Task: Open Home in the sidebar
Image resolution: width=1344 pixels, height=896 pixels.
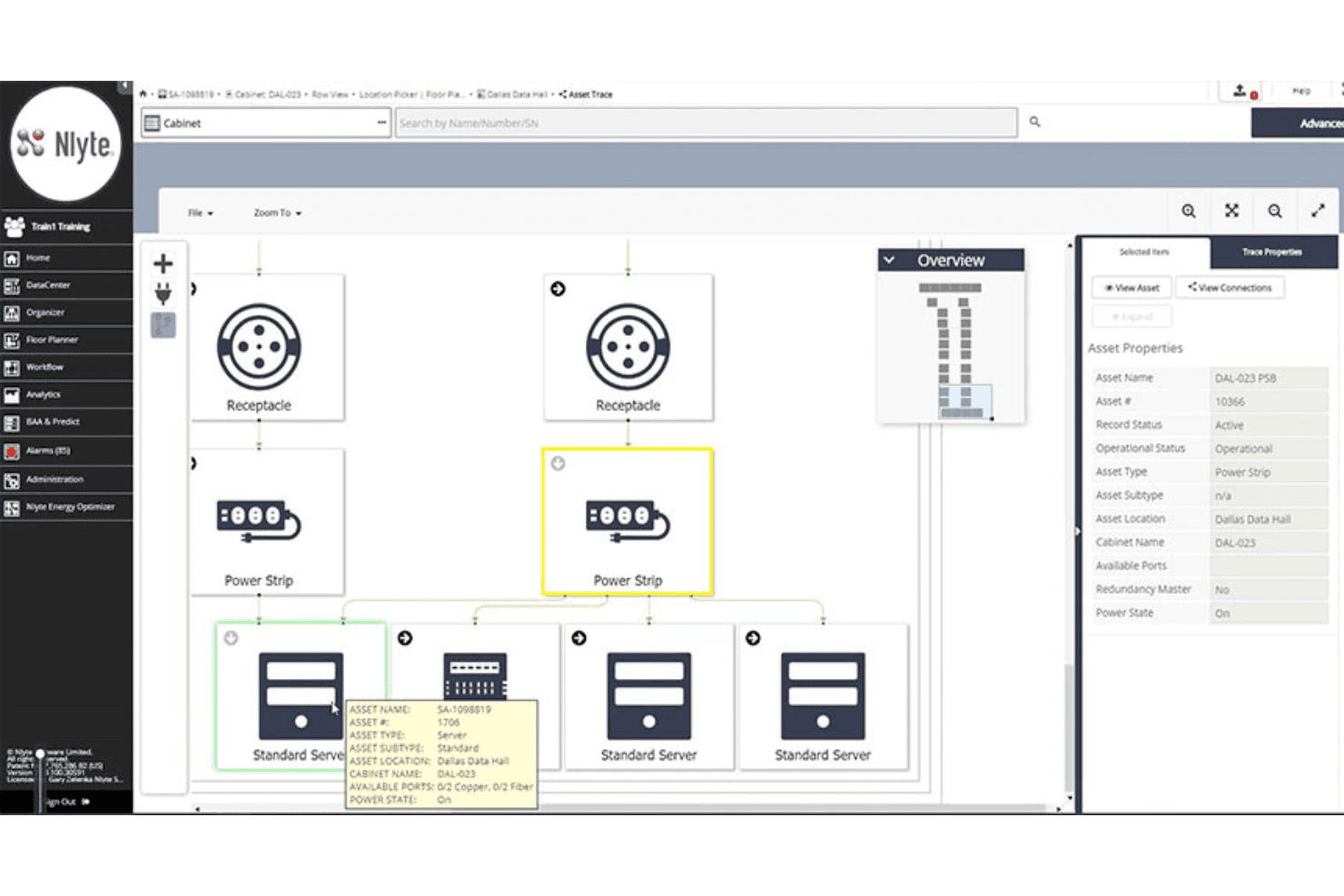Action: 66,259
